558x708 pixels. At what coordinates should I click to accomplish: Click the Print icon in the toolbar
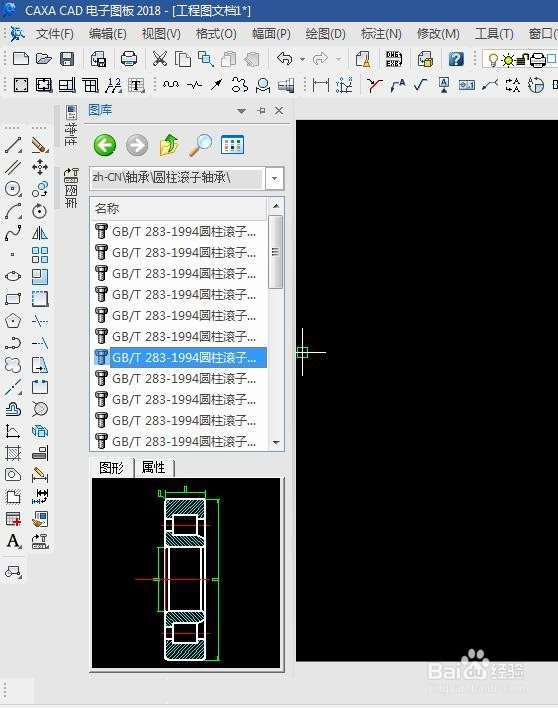(129, 59)
